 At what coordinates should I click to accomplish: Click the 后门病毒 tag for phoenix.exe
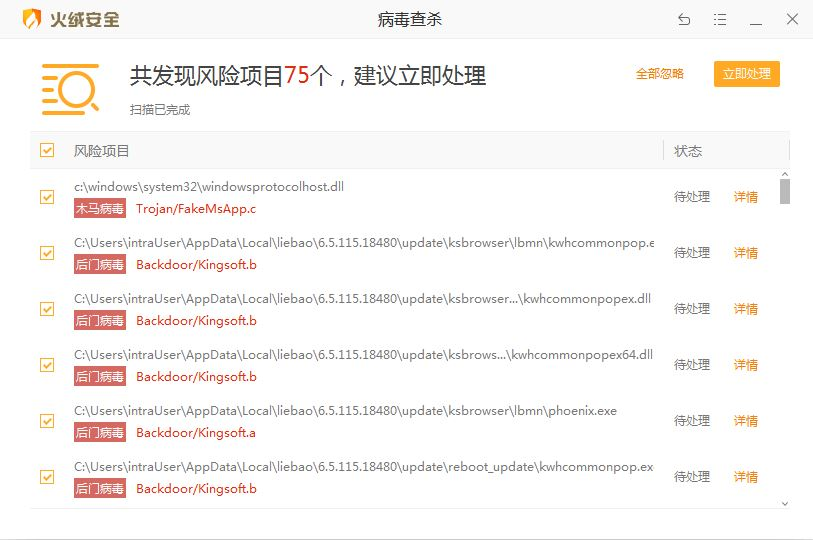click(x=100, y=433)
